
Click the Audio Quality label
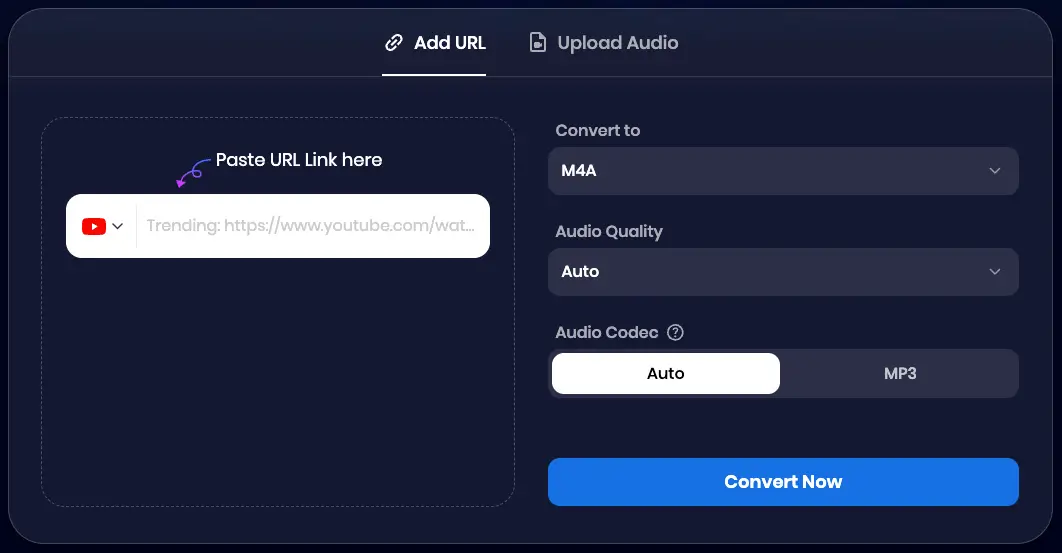click(x=608, y=231)
